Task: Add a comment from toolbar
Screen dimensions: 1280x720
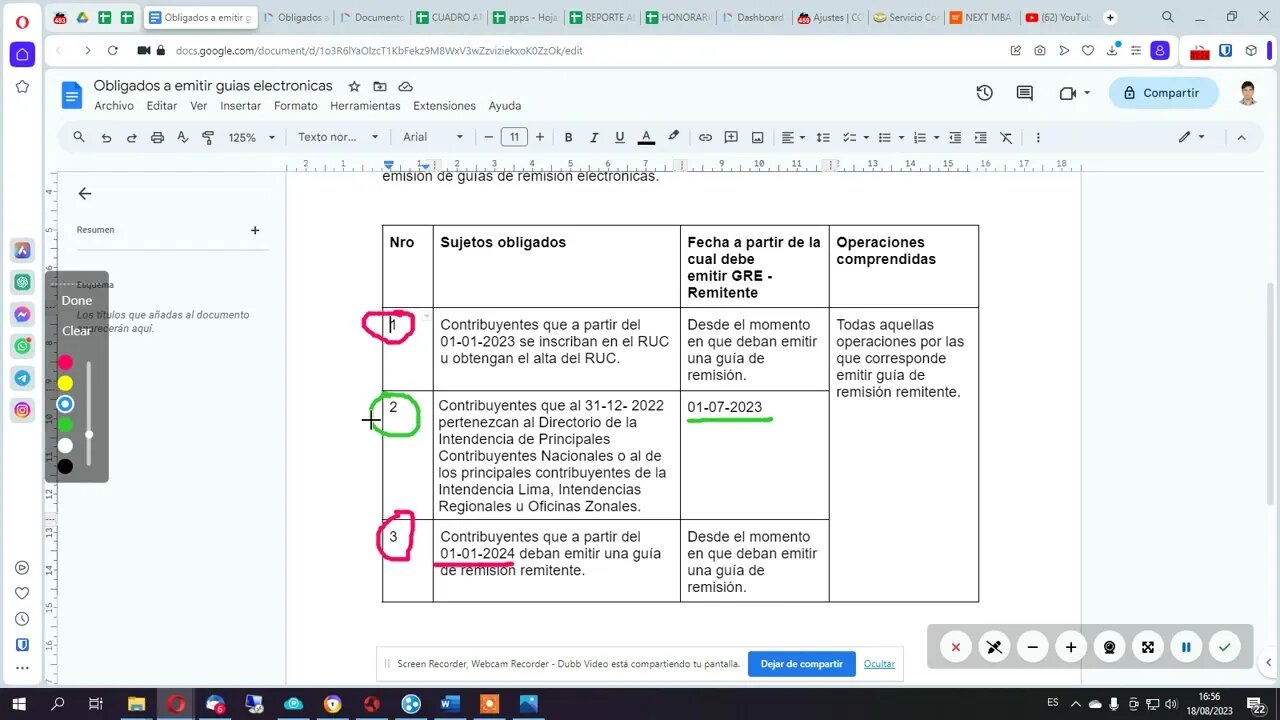Action: 731,137
